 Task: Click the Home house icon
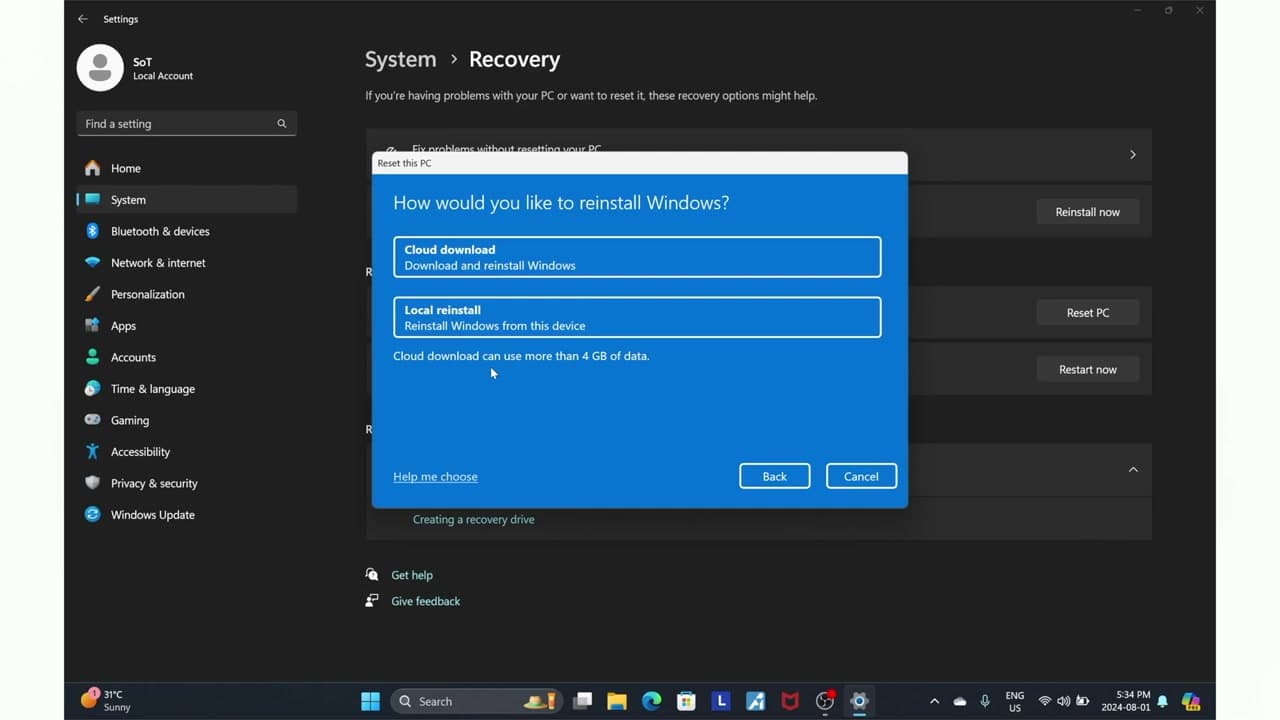point(93,168)
